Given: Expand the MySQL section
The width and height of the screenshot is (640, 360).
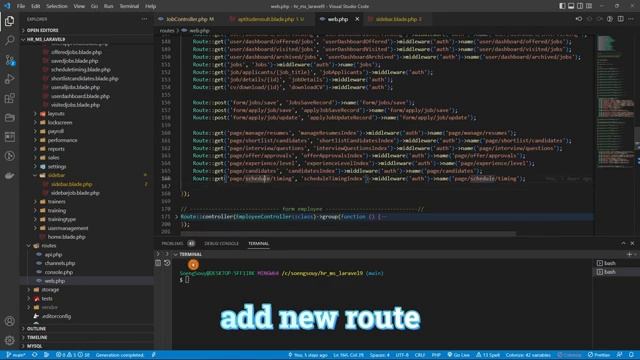Looking at the screenshot, I should pyautogui.click(x=34, y=346).
